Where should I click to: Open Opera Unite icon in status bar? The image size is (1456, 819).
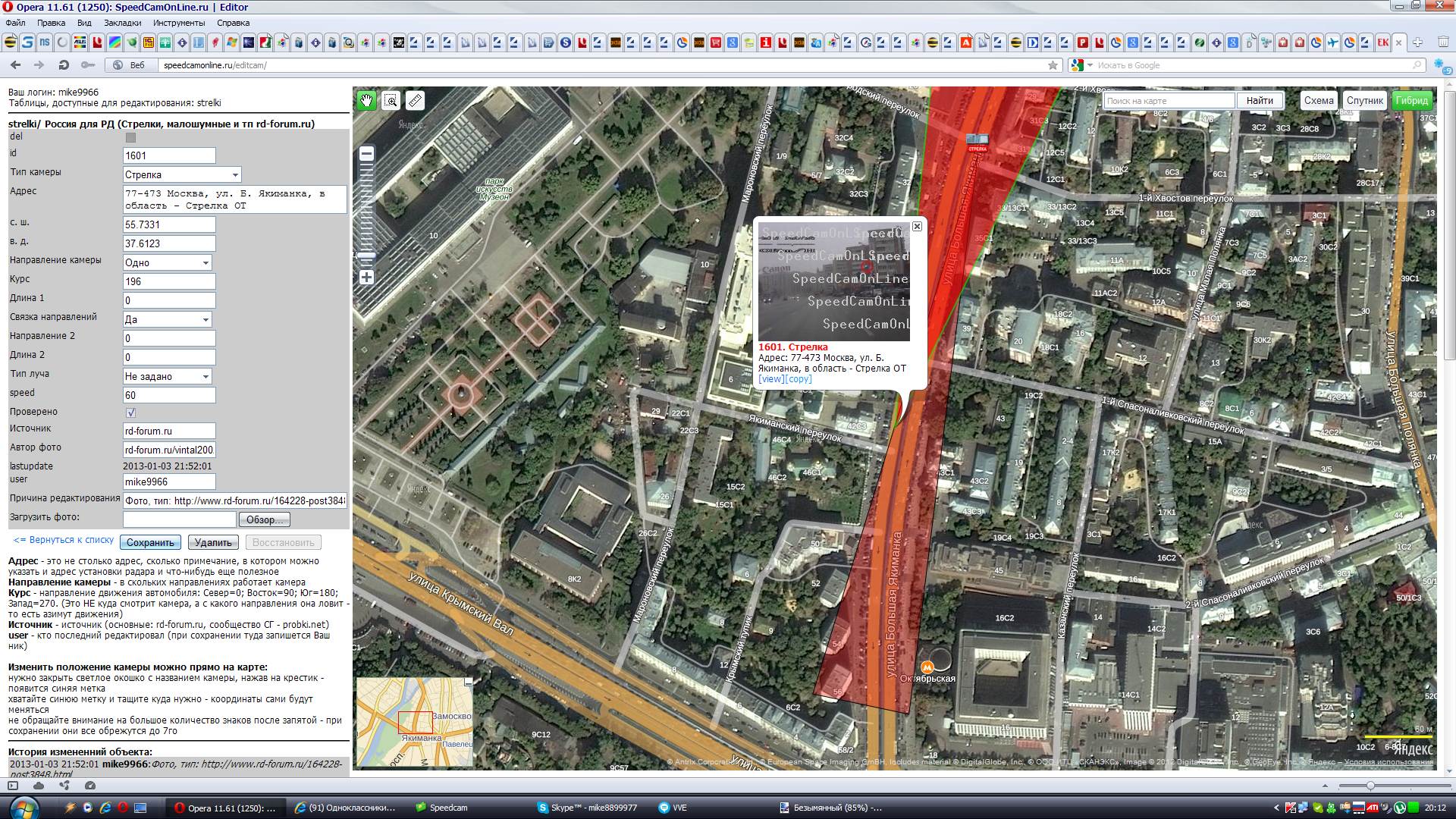coord(64,786)
